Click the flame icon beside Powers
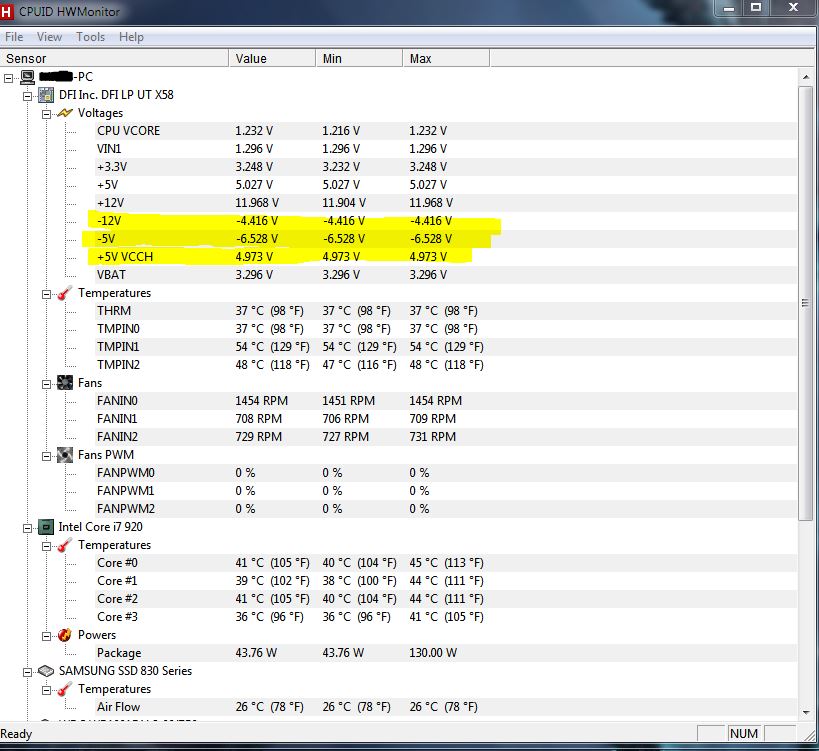The width and height of the screenshot is (819, 751). coord(65,635)
